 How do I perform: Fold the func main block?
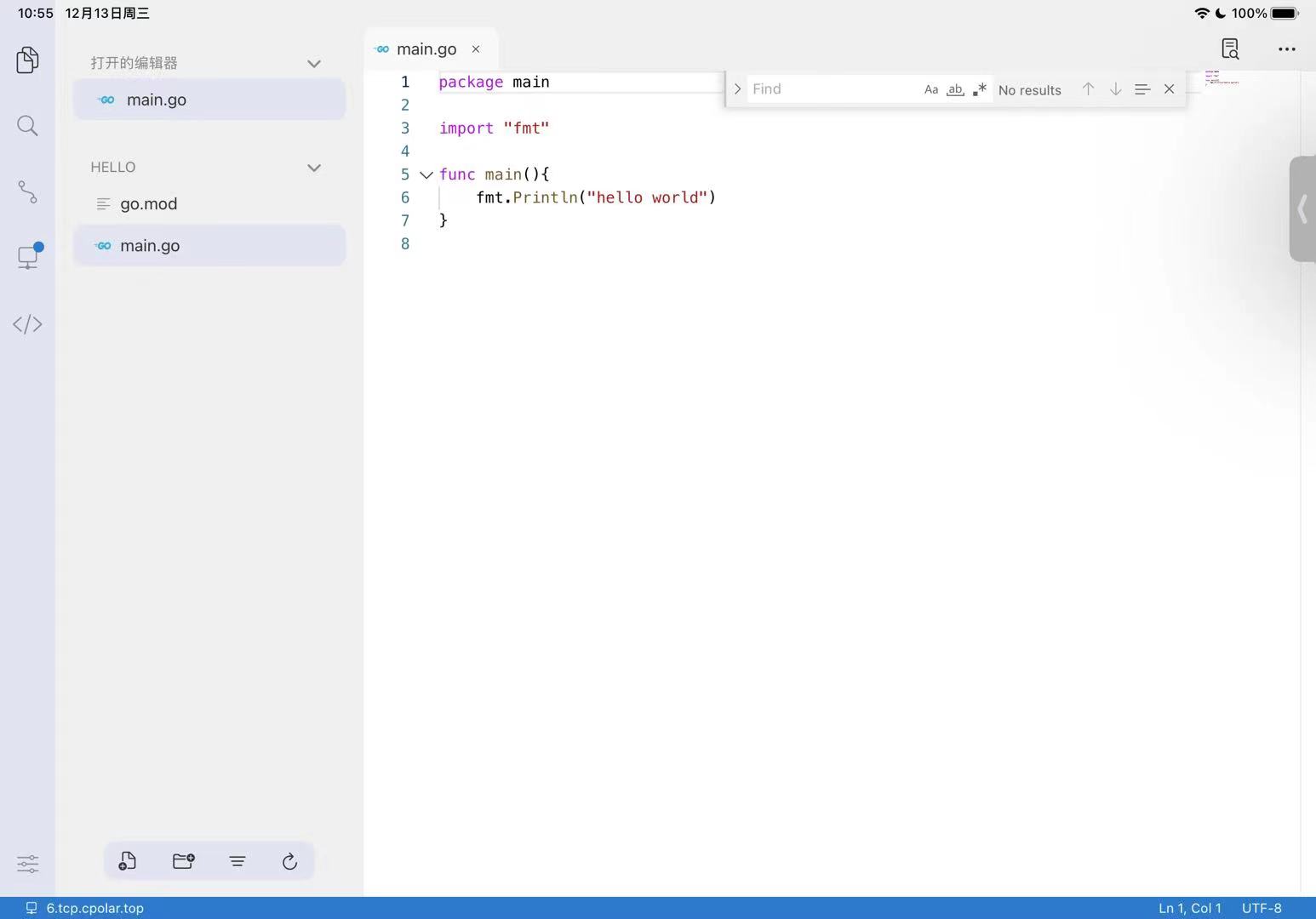426,174
